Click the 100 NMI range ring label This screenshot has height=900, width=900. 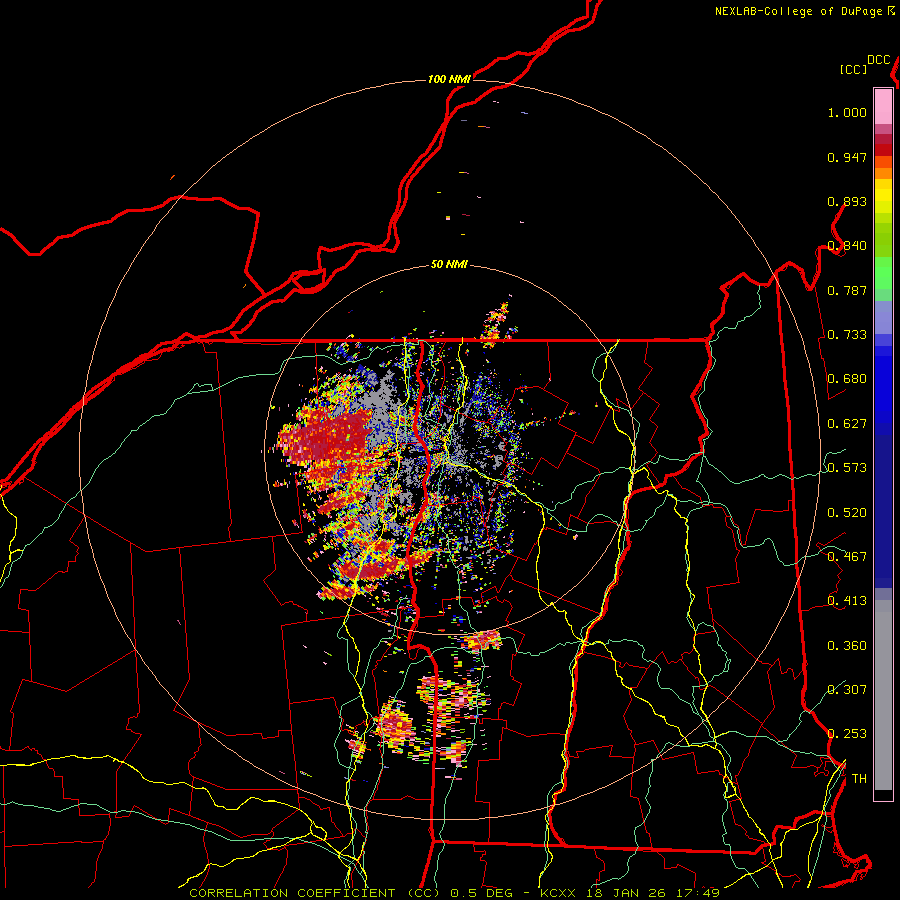tap(449, 79)
